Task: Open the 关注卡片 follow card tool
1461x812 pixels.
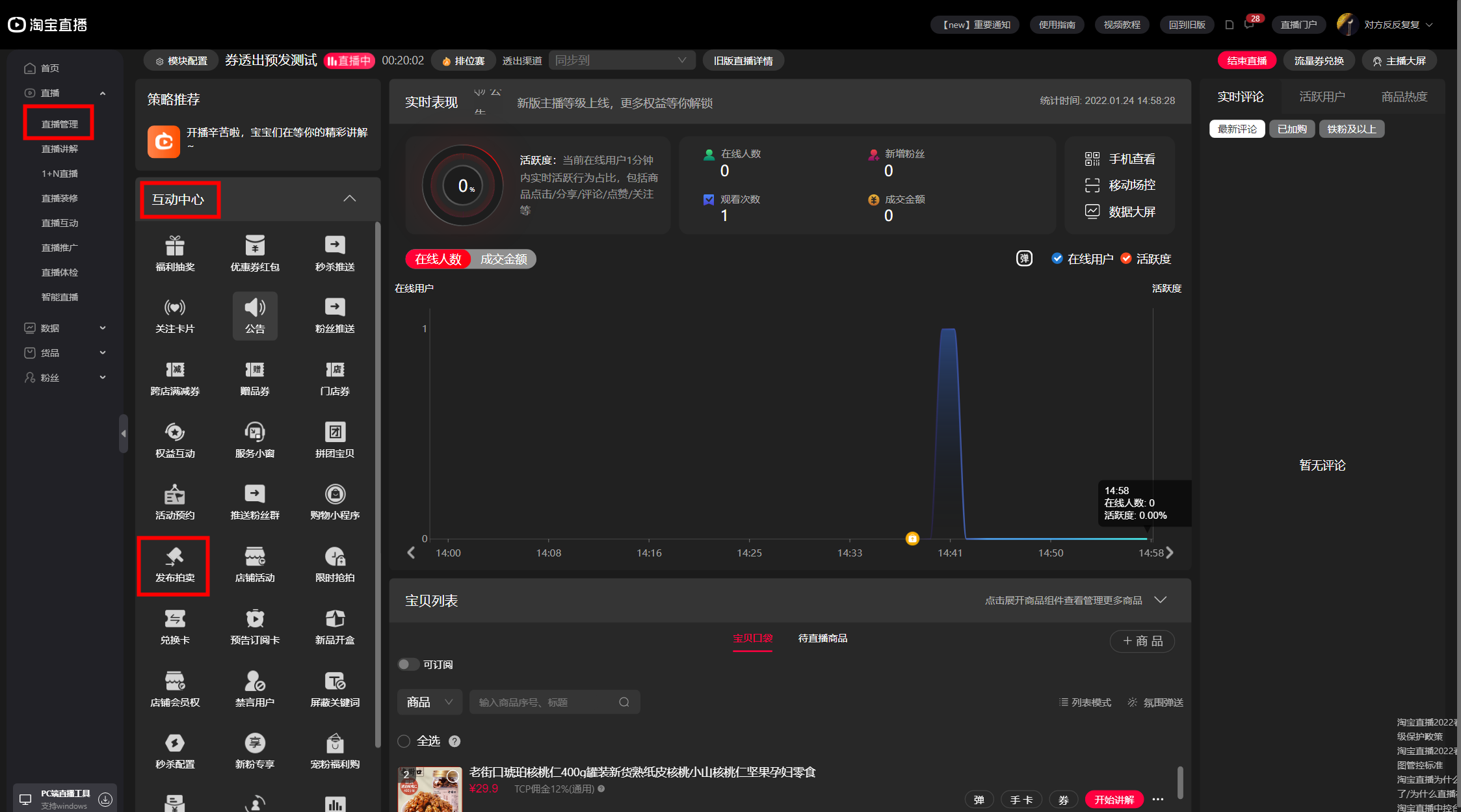Action: tap(175, 315)
